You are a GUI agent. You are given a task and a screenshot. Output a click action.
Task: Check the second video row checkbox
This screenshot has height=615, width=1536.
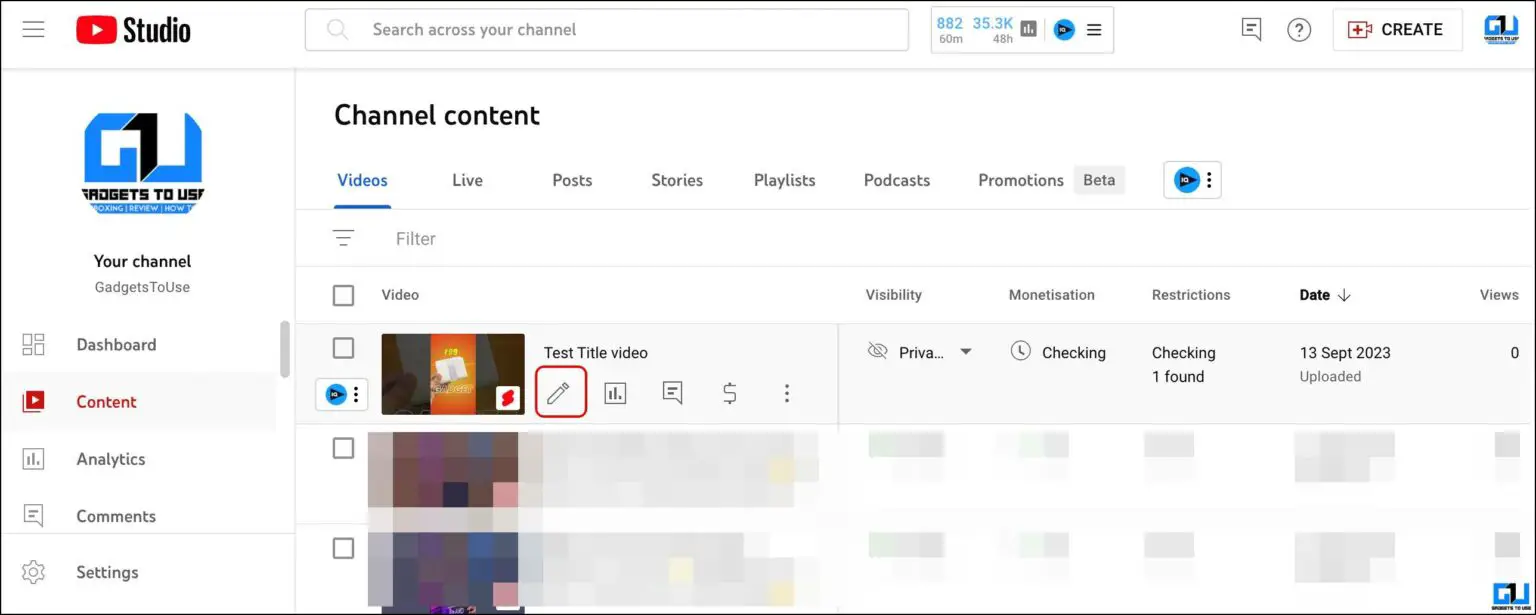tap(343, 448)
